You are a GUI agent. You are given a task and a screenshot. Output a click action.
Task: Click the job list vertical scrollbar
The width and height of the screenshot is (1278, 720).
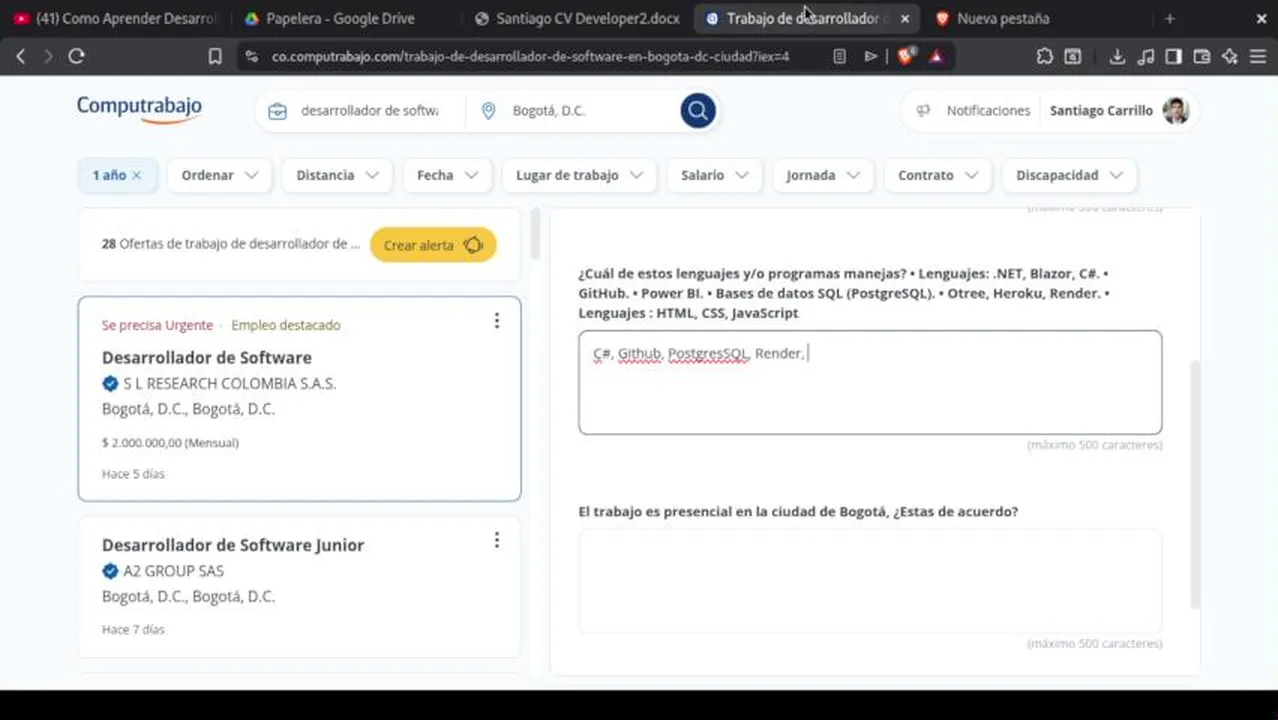535,233
